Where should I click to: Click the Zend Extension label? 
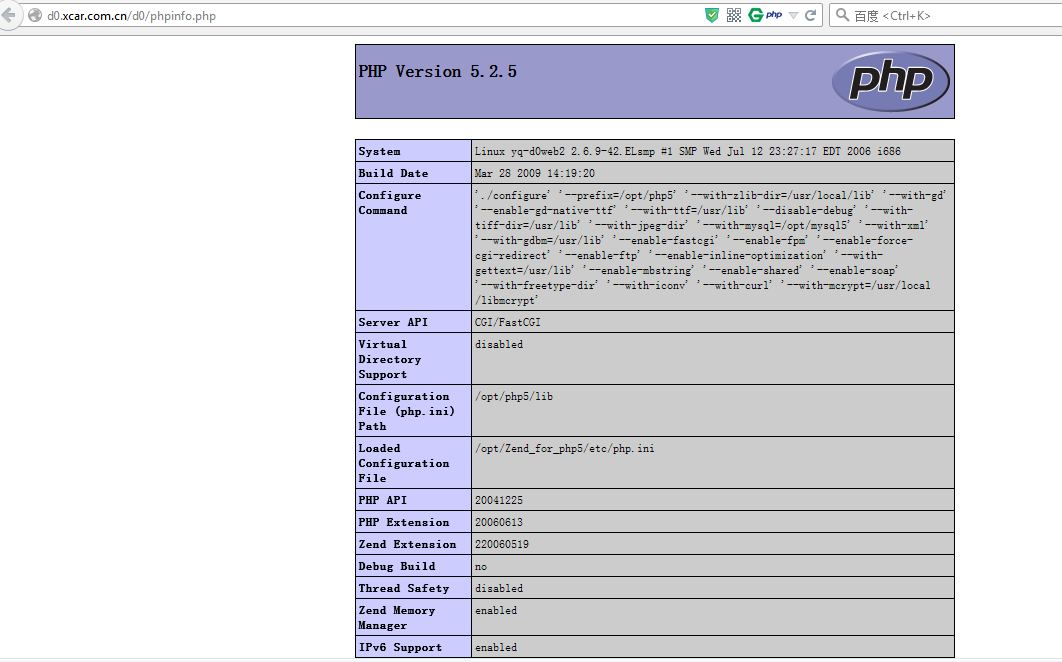[407, 544]
